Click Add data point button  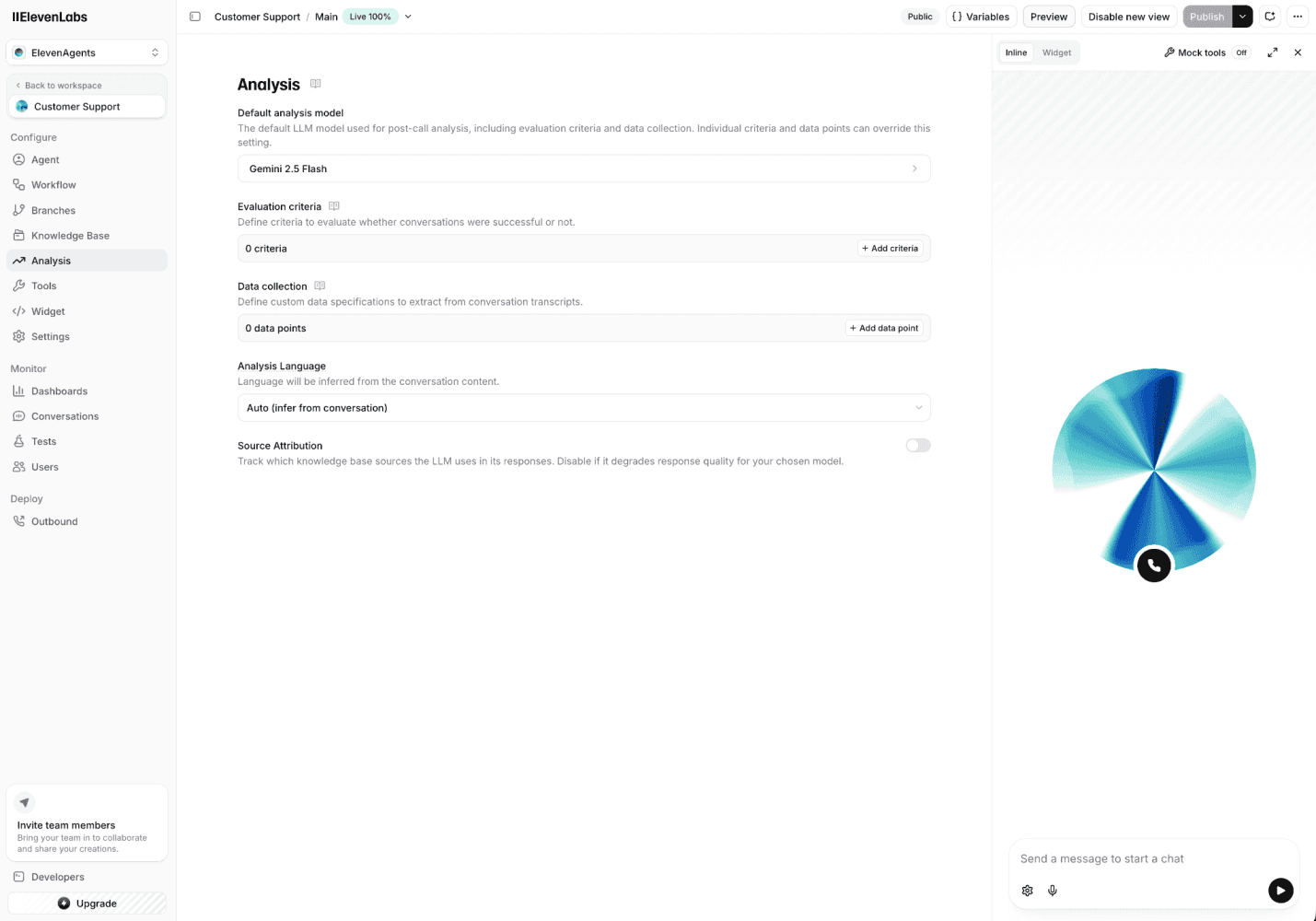pyautogui.click(x=884, y=328)
